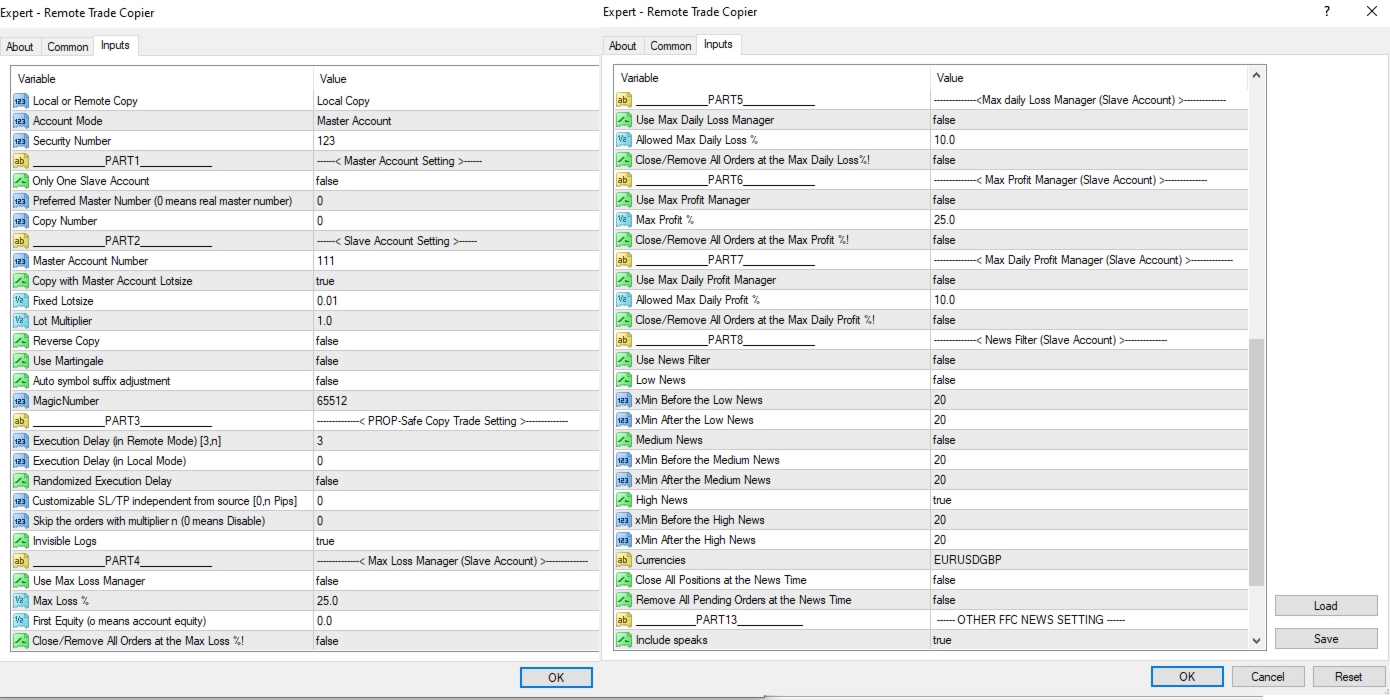Click the Include speaks row icon
The width and height of the screenshot is (1390, 700).
pyautogui.click(x=624, y=640)
